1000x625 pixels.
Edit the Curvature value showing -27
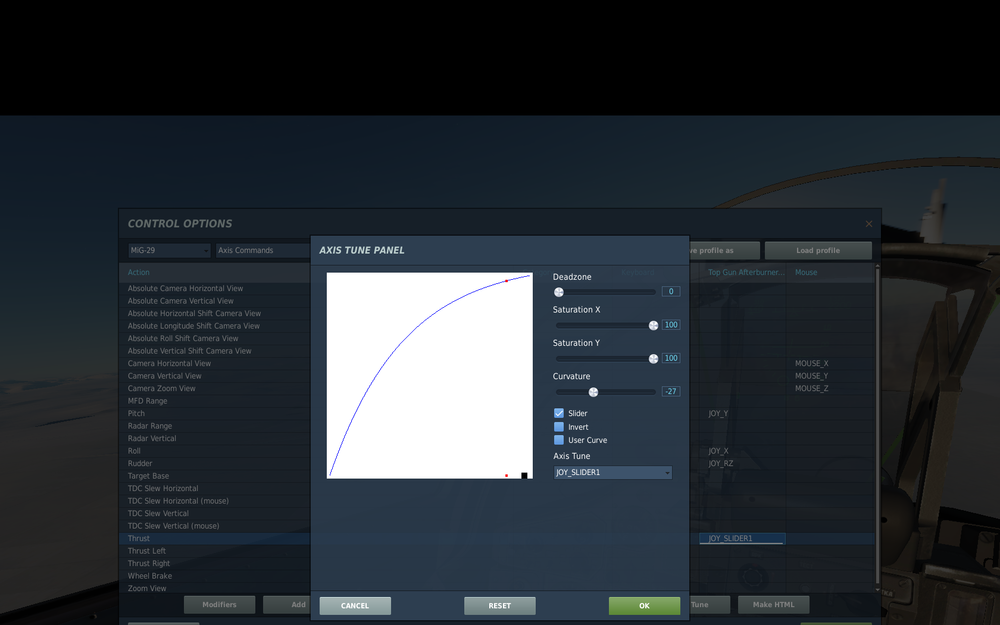(x=670, y=391)
